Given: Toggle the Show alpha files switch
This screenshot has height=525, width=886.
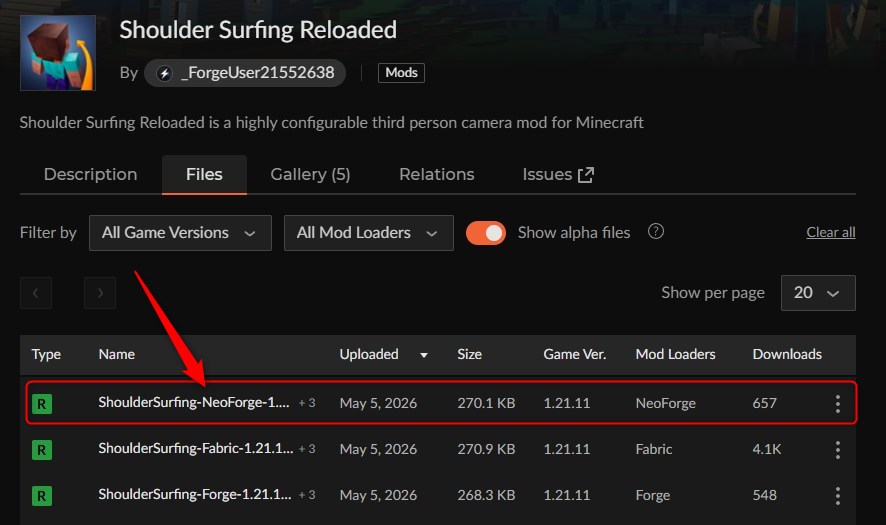Looking at the screenshot, I should [486, 233].
